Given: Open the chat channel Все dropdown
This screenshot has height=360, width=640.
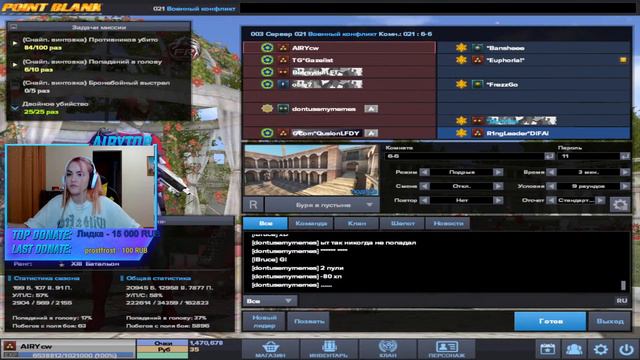Looking at the screenshot, I should pos(270,301).
